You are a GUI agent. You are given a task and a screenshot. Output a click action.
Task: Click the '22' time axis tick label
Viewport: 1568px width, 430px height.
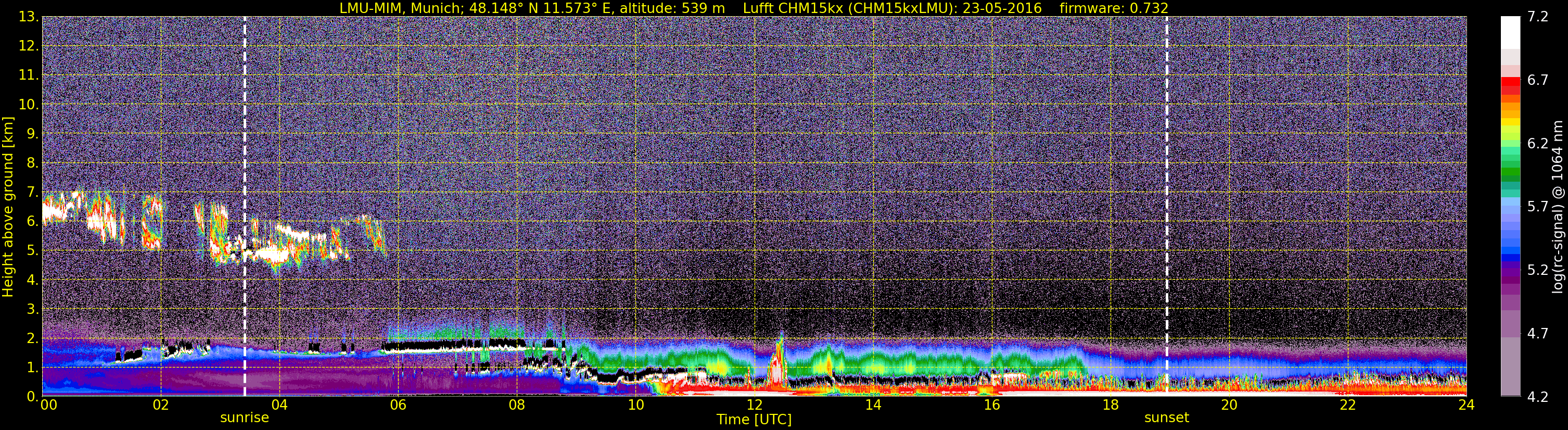click(x=1348, y=405)
